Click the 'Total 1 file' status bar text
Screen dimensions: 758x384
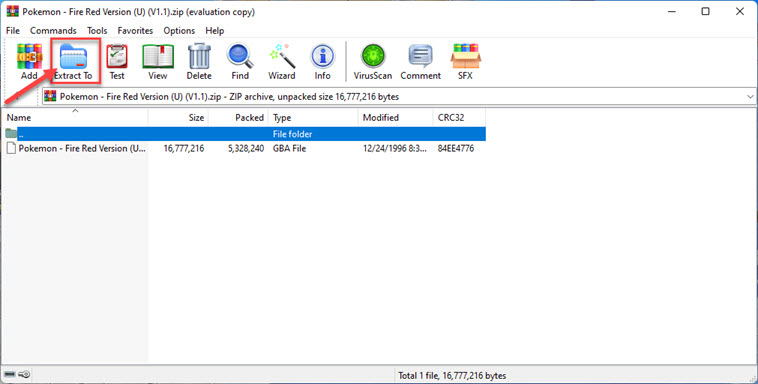pyautogui.click(x=452, y=375)
